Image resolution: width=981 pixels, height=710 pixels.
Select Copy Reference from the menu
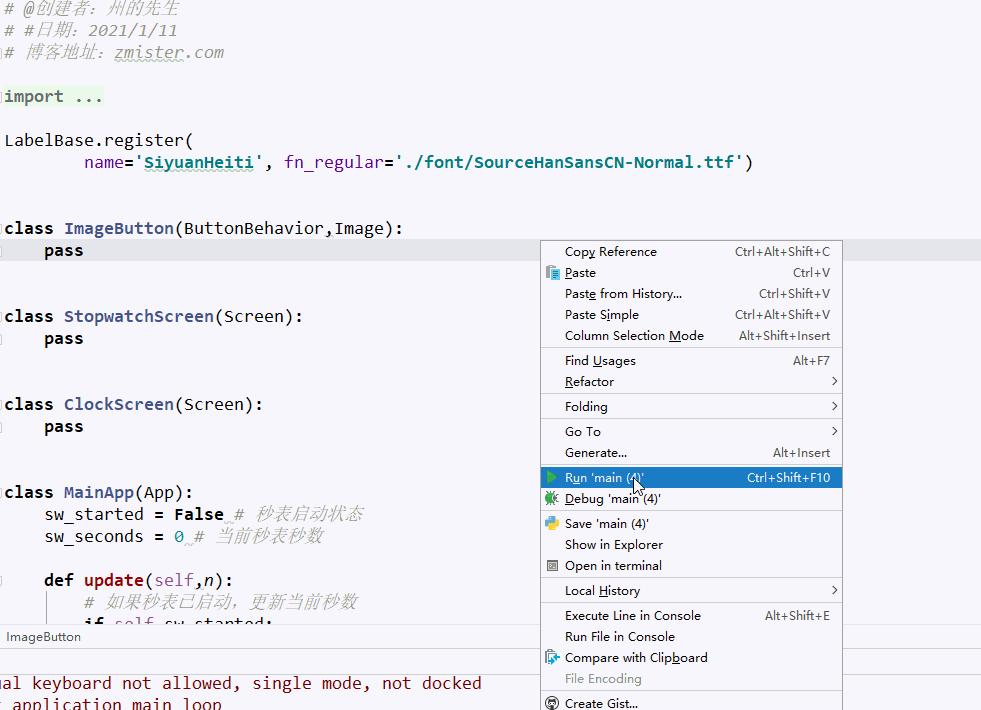[611, 251]
